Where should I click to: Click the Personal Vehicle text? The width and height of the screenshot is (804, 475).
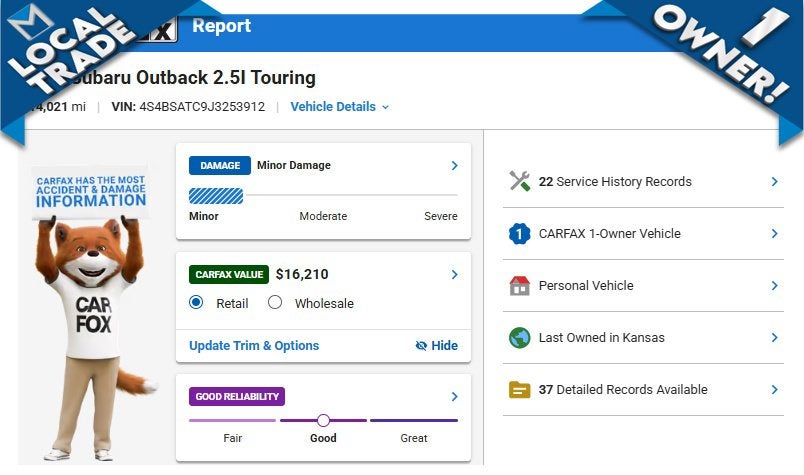[586, 286]
